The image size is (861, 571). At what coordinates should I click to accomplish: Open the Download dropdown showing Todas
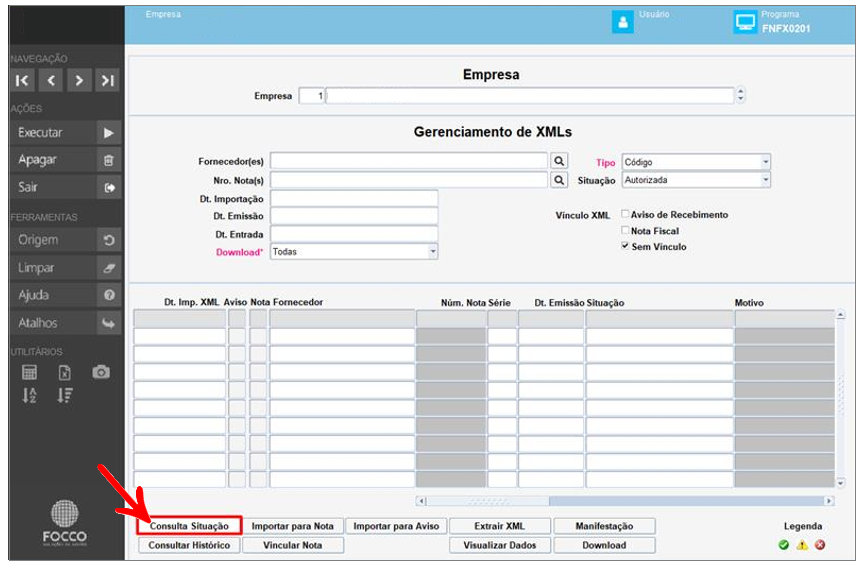354,251
